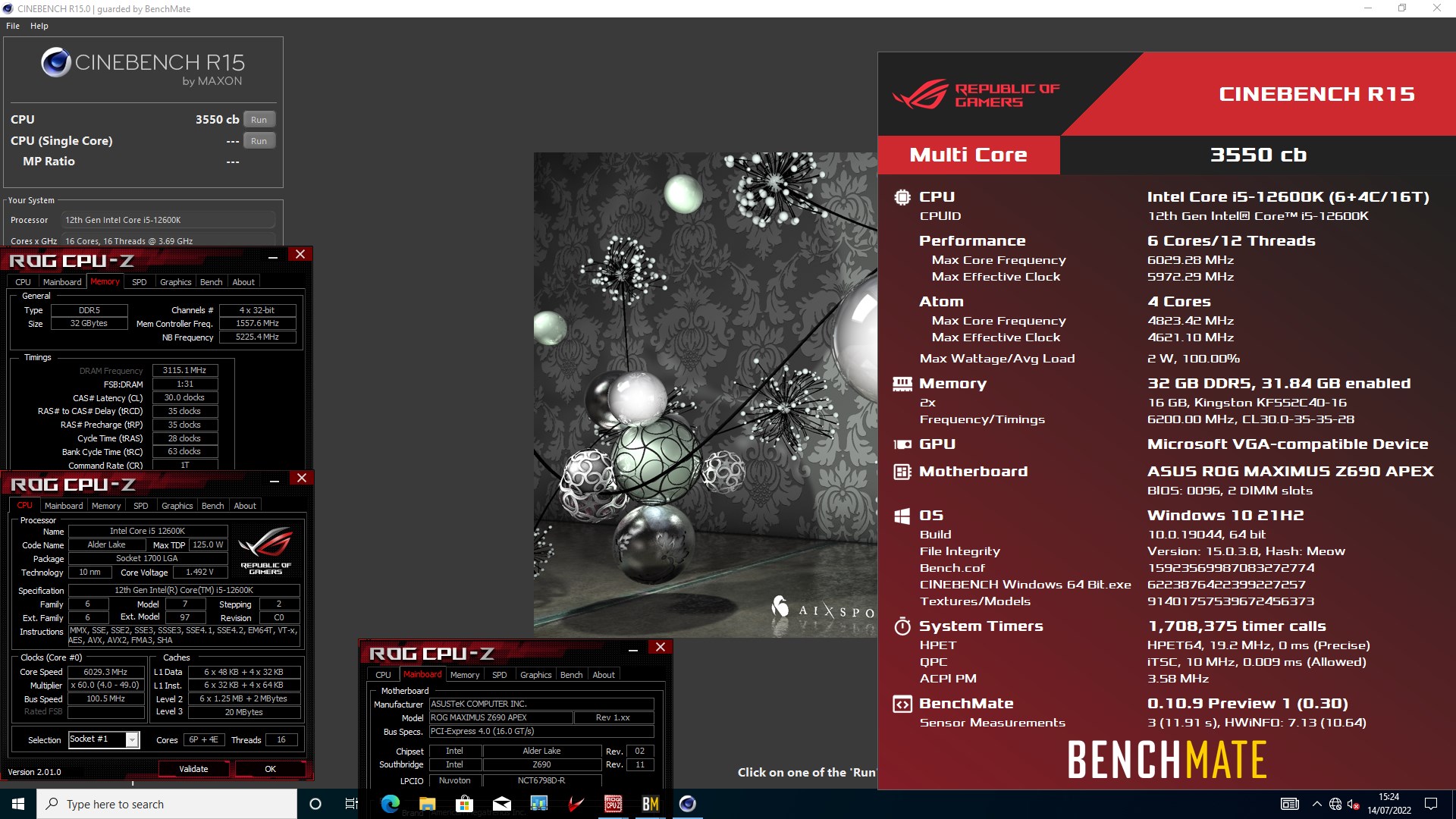This screenshot has height=819, width=1456.
Task: Click the Motherboard icon in BenchMate panel
Action: click(x=902, y=472)
